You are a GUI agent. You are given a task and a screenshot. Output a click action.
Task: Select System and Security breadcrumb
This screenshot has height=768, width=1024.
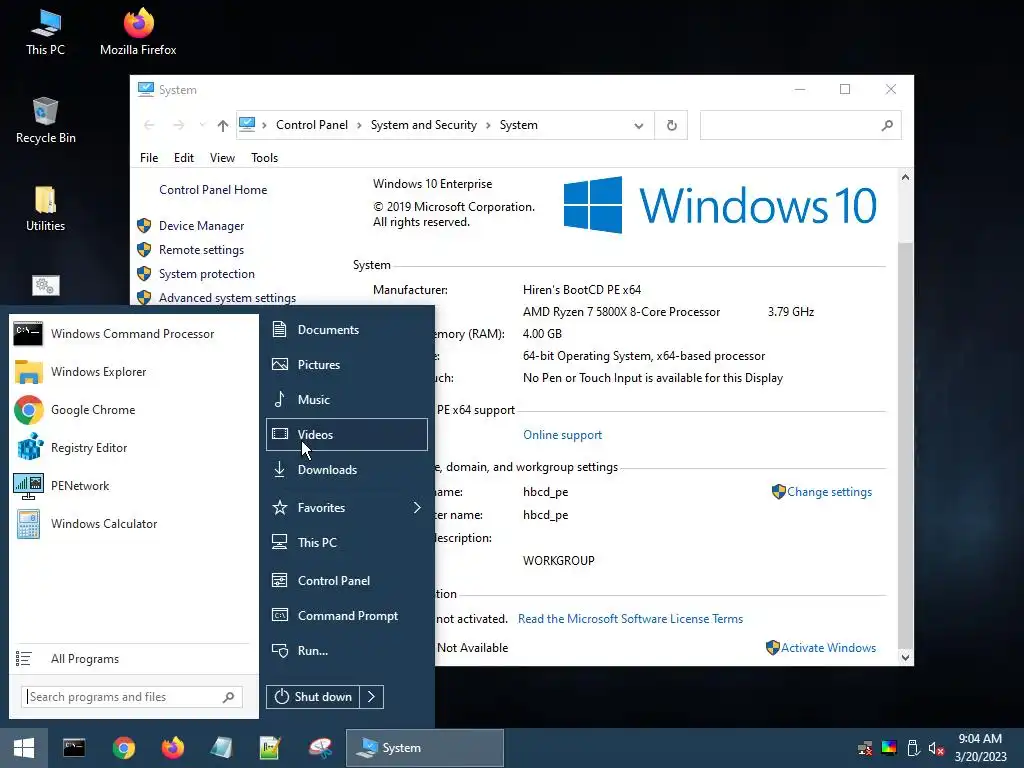point(424,125)
